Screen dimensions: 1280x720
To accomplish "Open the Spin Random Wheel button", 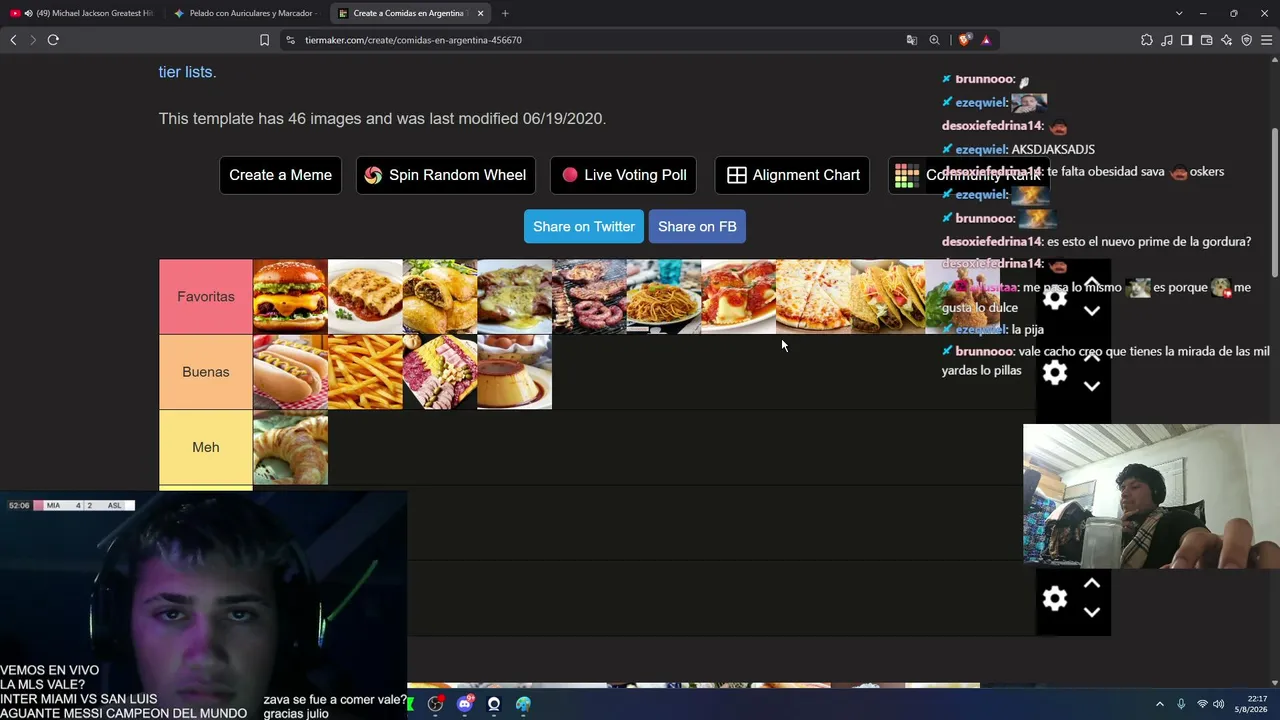I will pos(445,175).
